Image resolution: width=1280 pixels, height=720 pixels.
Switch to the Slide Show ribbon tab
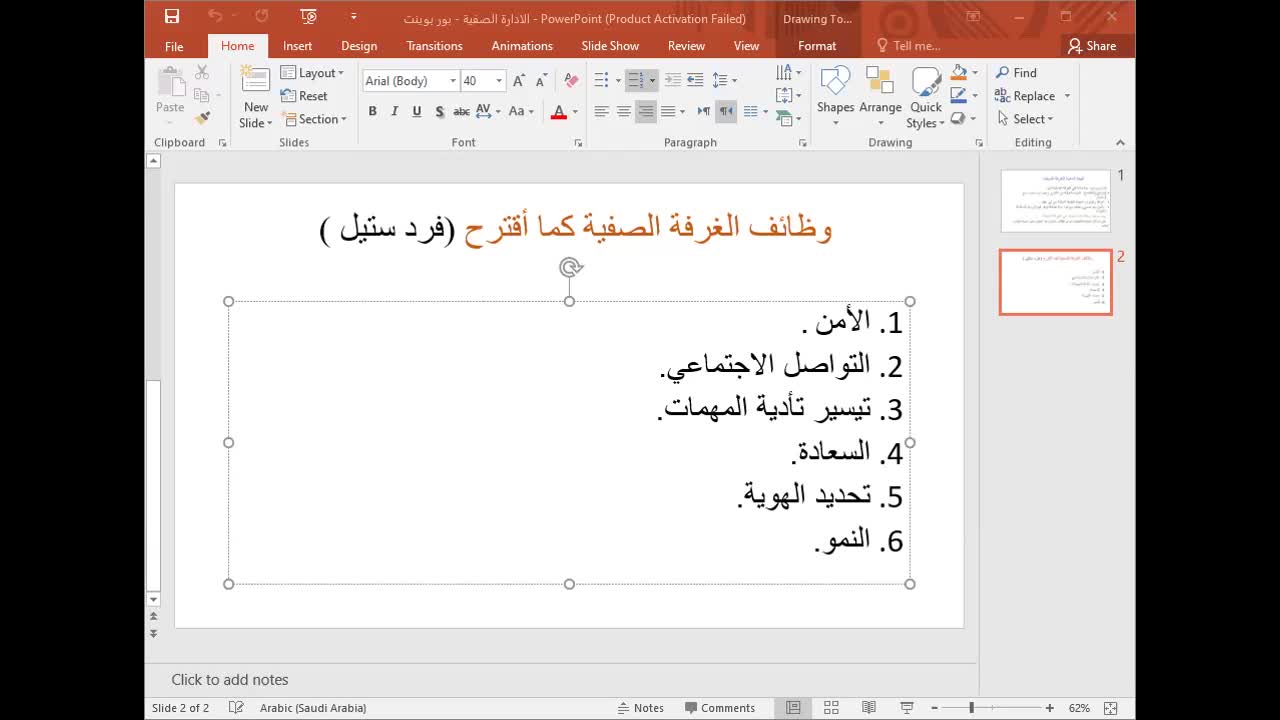[610, 46]
